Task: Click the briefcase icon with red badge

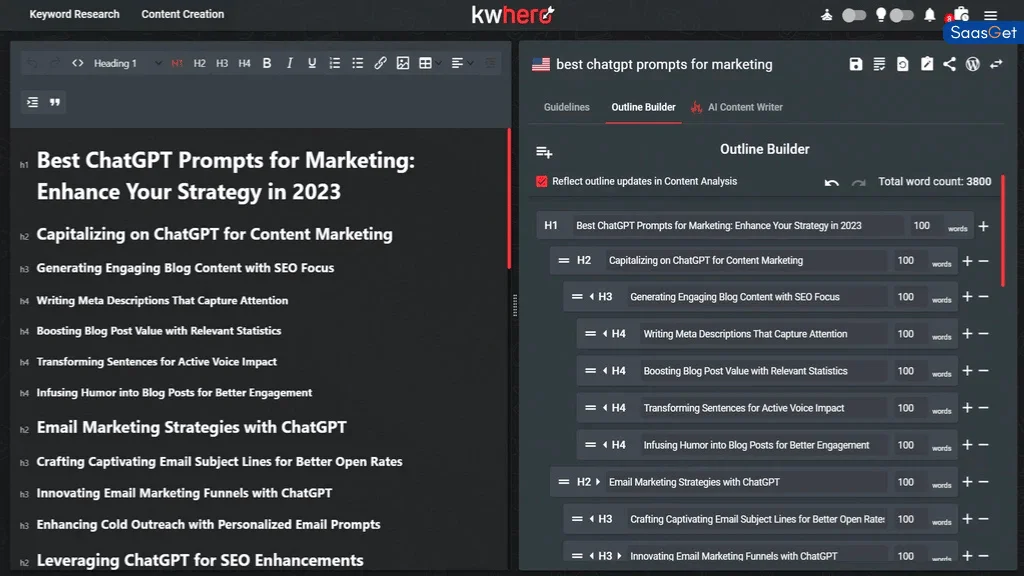Action: (x=959, y=14)
